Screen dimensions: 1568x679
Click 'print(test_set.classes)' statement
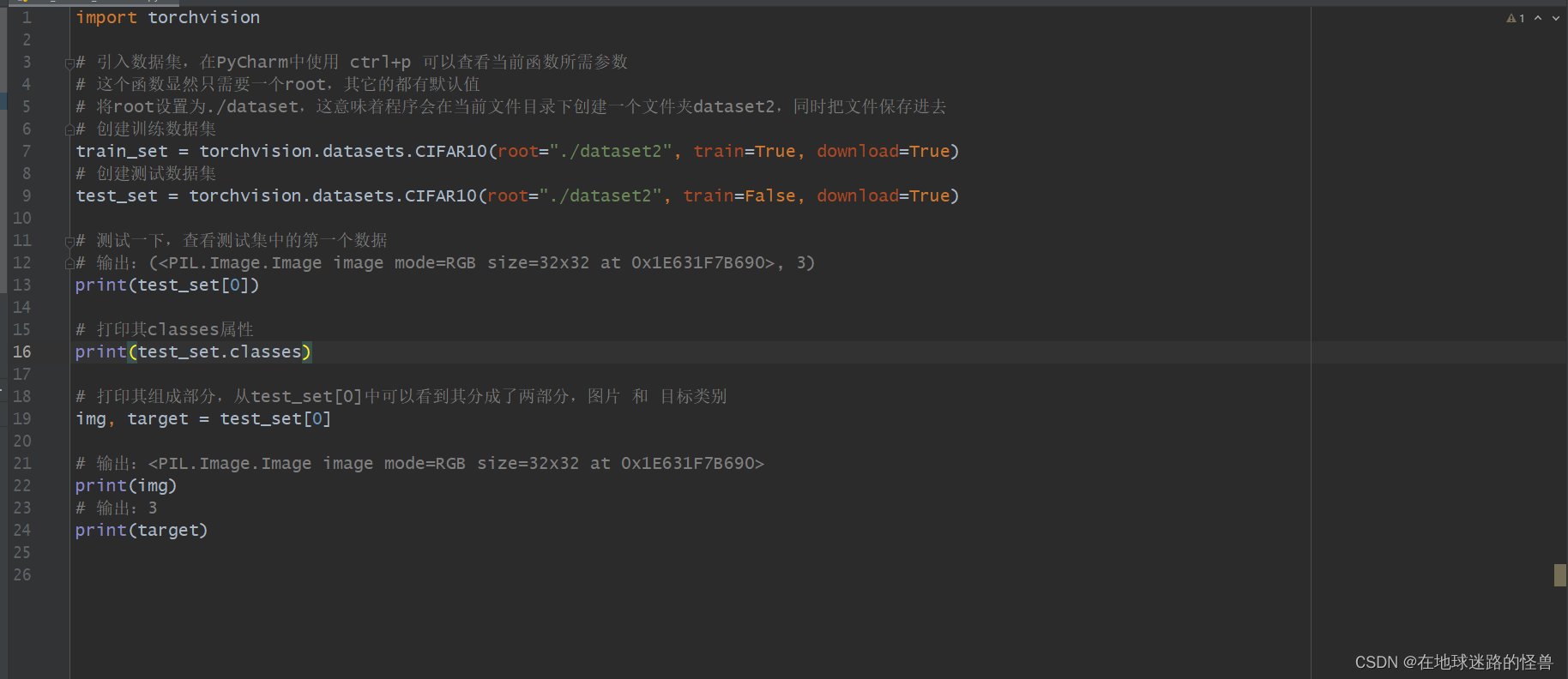[193, 352]
